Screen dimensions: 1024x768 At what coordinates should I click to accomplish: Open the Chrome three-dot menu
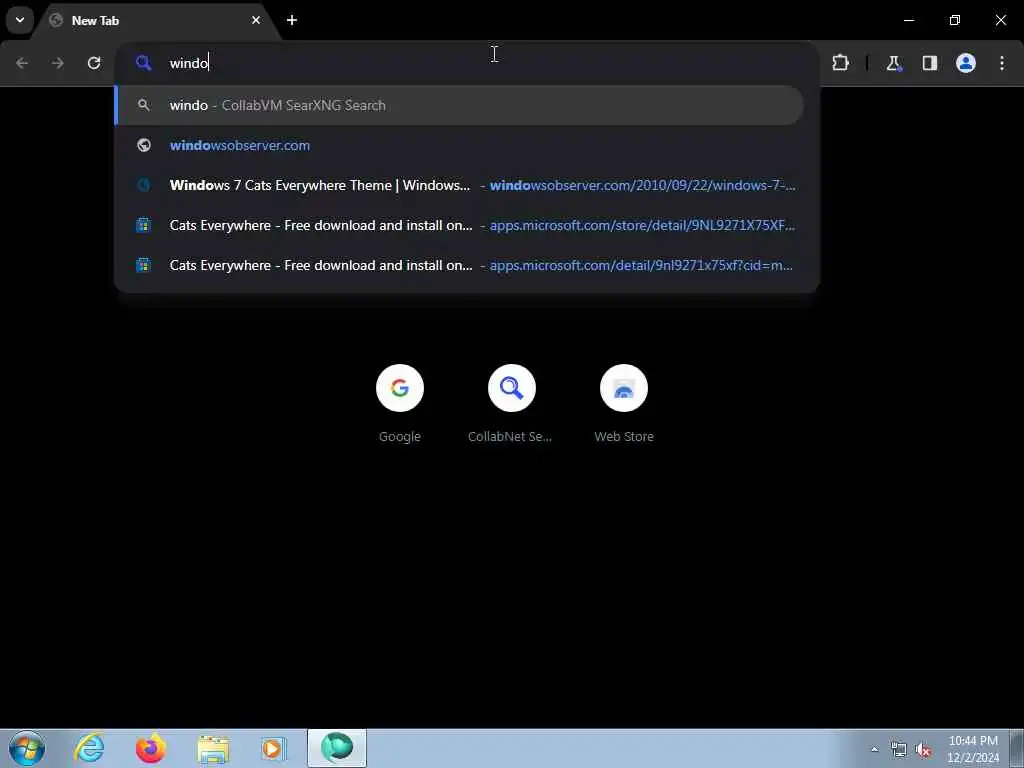pos(1002,63)
